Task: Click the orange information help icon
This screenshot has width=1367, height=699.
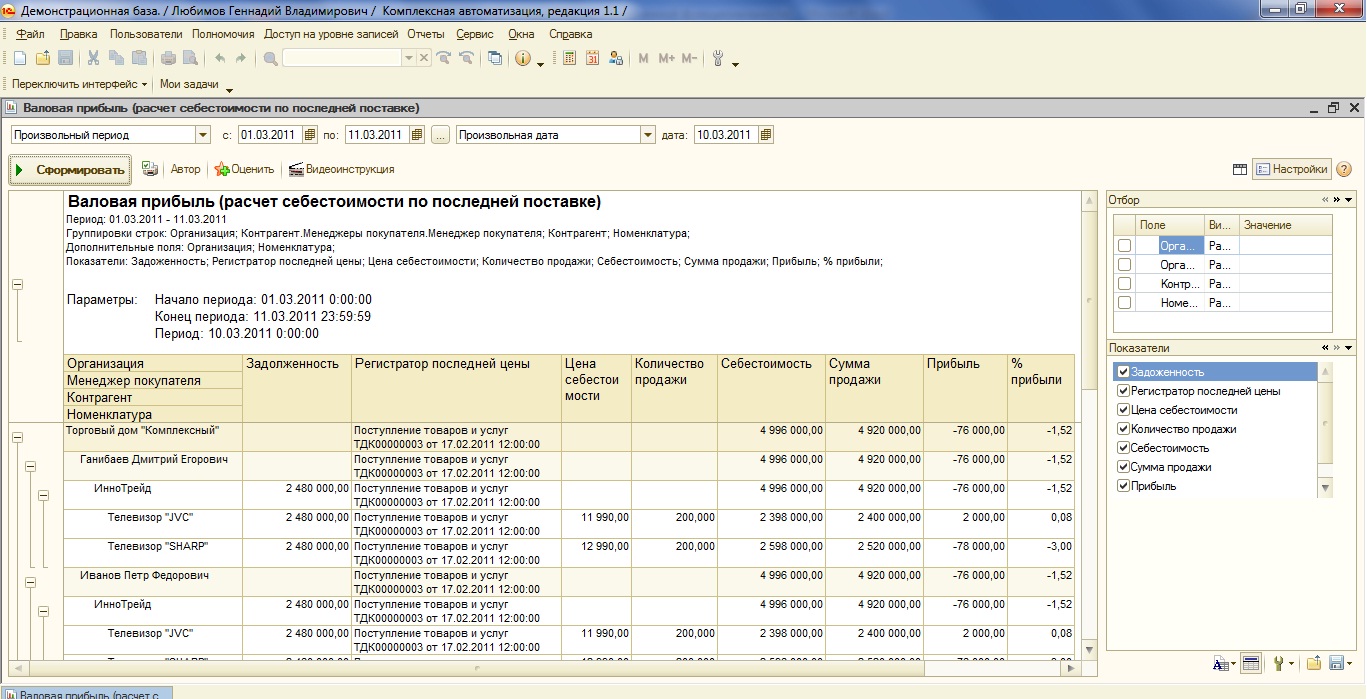Action: (x=523, y=59)
